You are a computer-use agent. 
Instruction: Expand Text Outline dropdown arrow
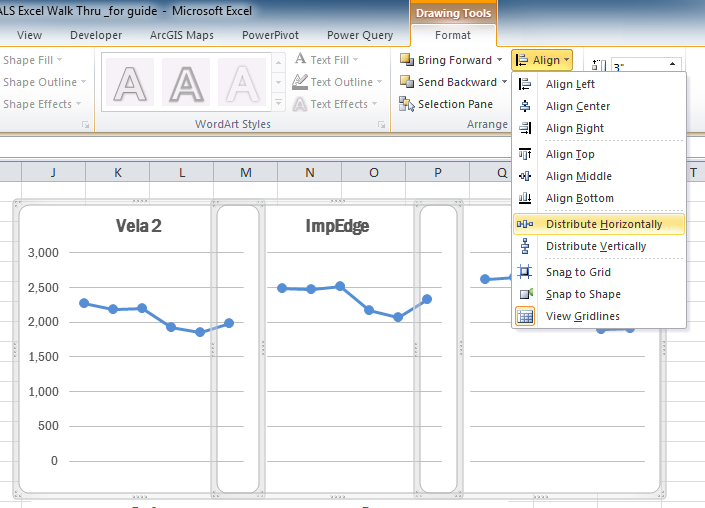[x=379, y=81]
